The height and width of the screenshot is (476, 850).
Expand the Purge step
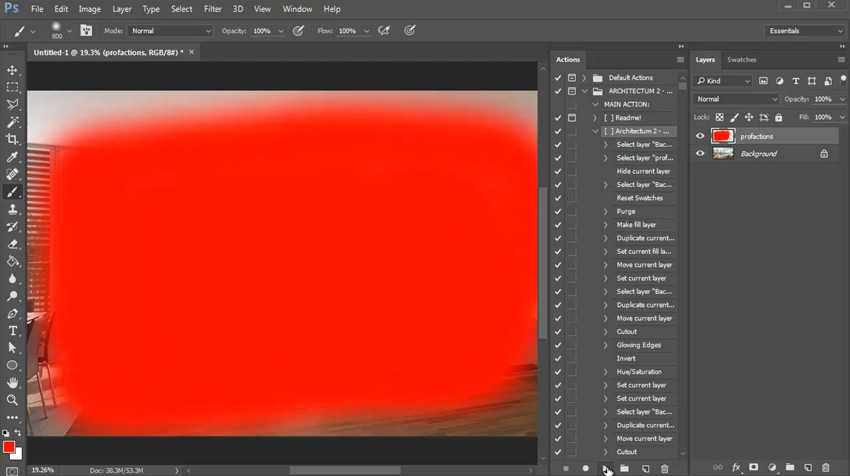pyautogui.click(x=606, y=211)
